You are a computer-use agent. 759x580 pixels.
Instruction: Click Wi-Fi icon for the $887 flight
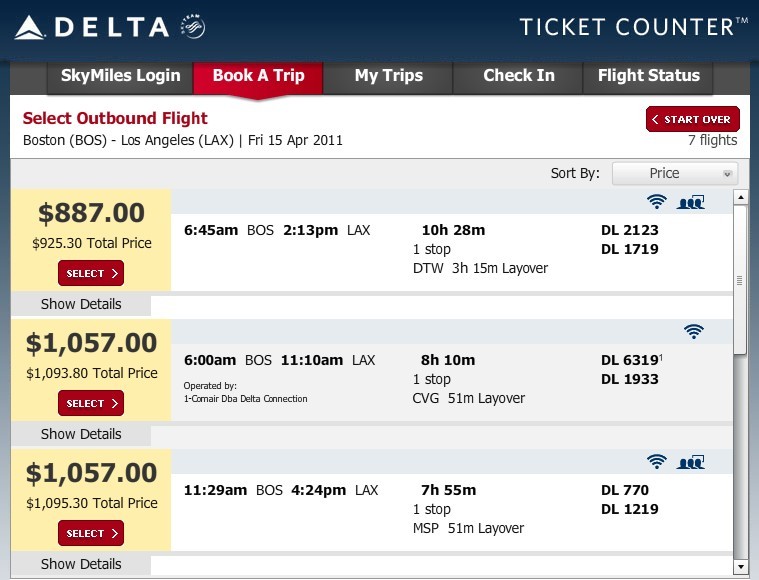[x=656, y=202]
